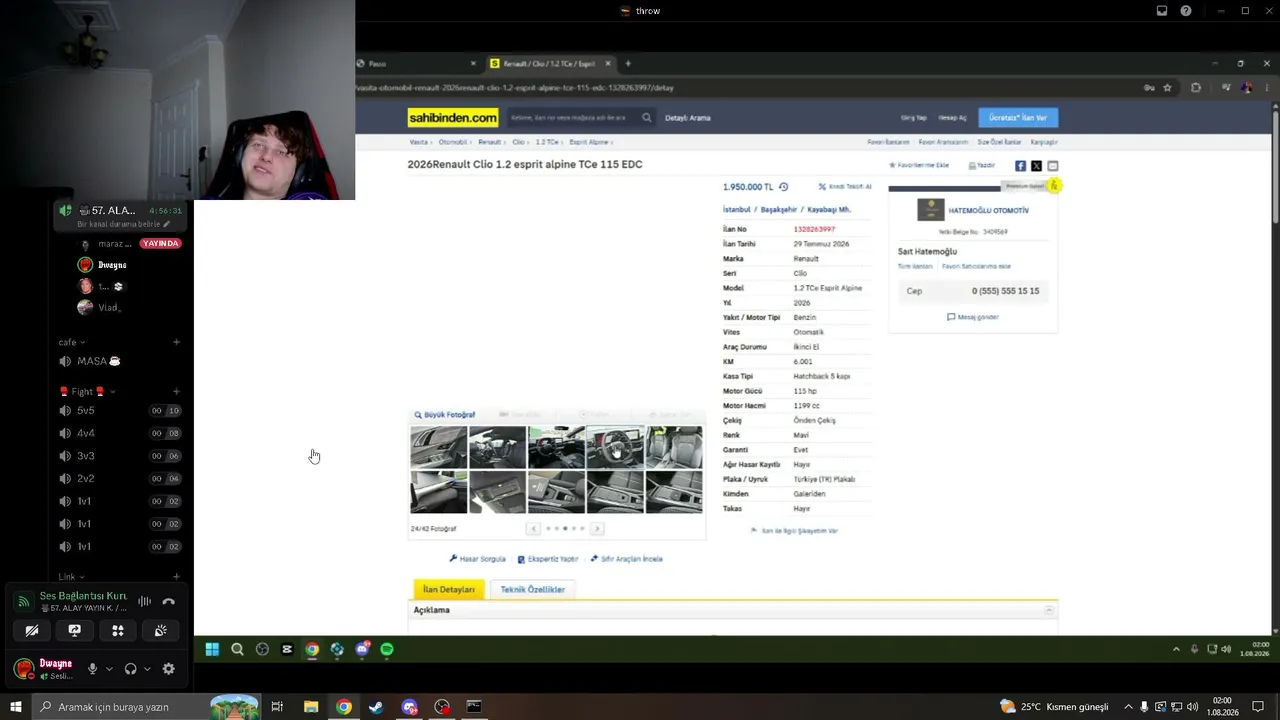Screen dimensions: 1280x720
Task: Open Discord user settings gear
Action: (x=168, y=669)
